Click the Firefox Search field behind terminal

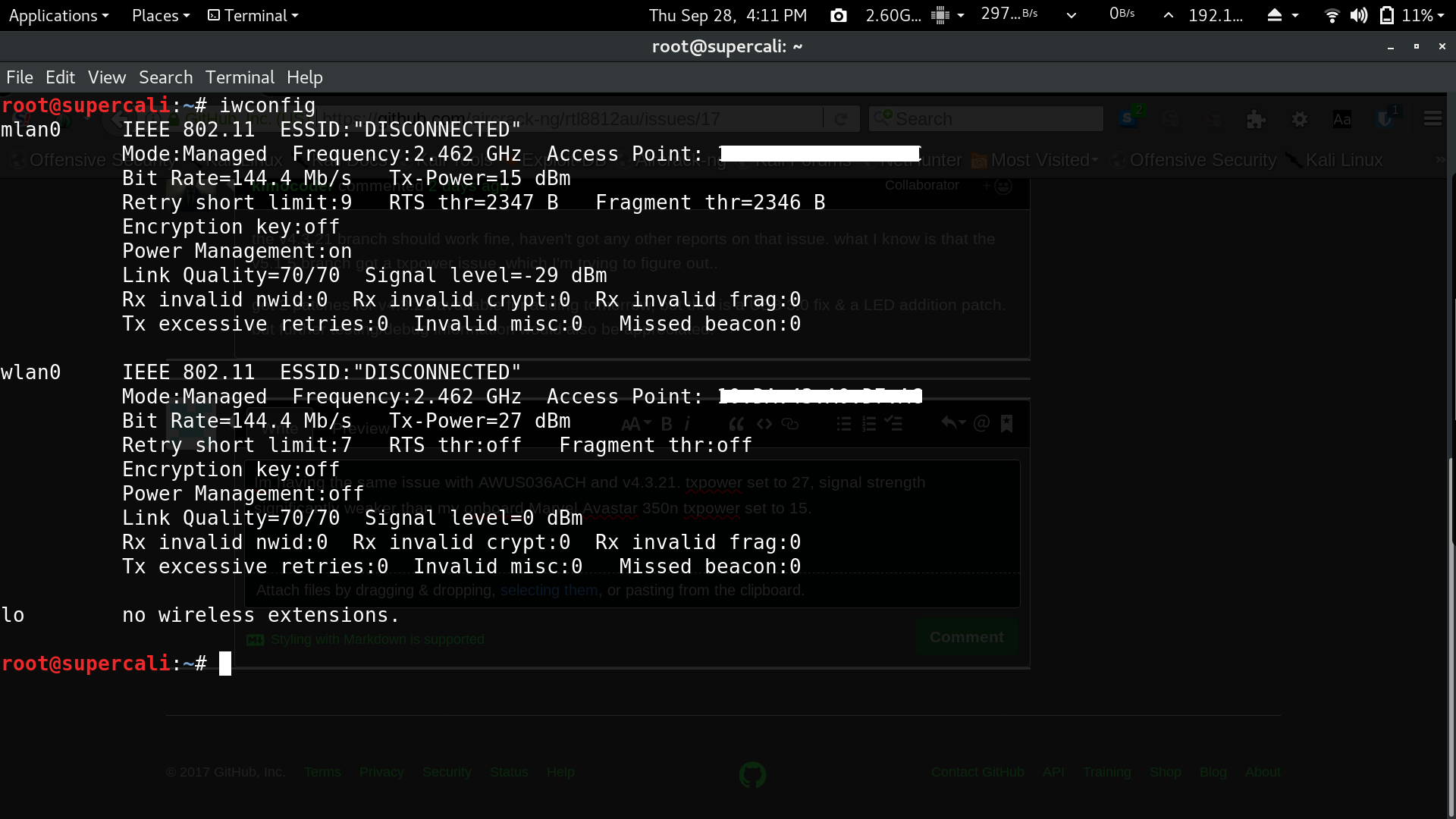(986, 119)
